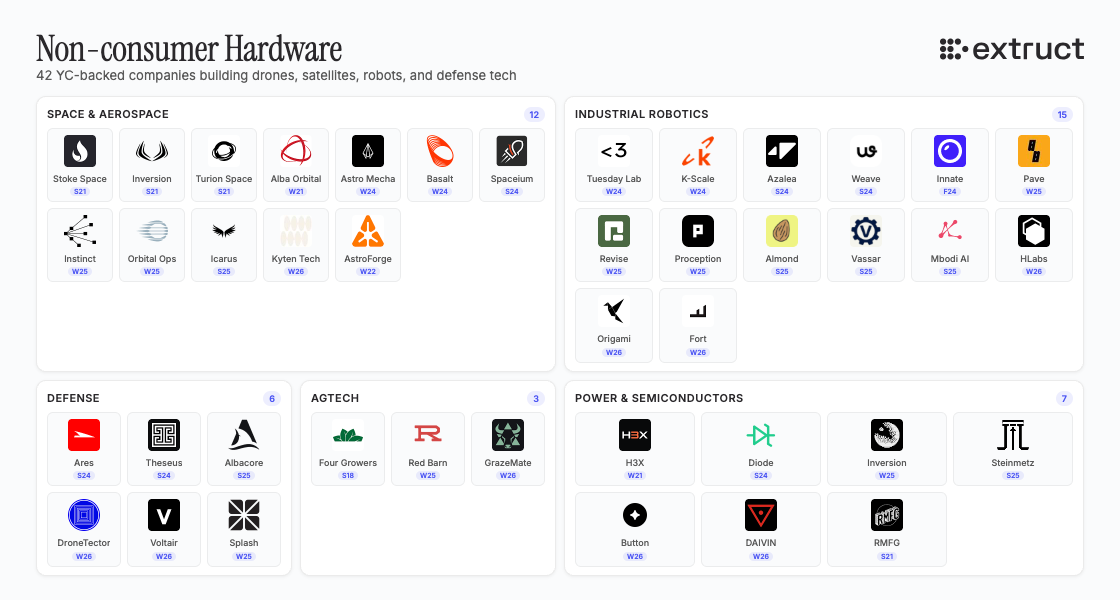This screenshot has width=1120, height=600.
Task: Select the DAIVIN red triangle icon
Action: (761, 515)
